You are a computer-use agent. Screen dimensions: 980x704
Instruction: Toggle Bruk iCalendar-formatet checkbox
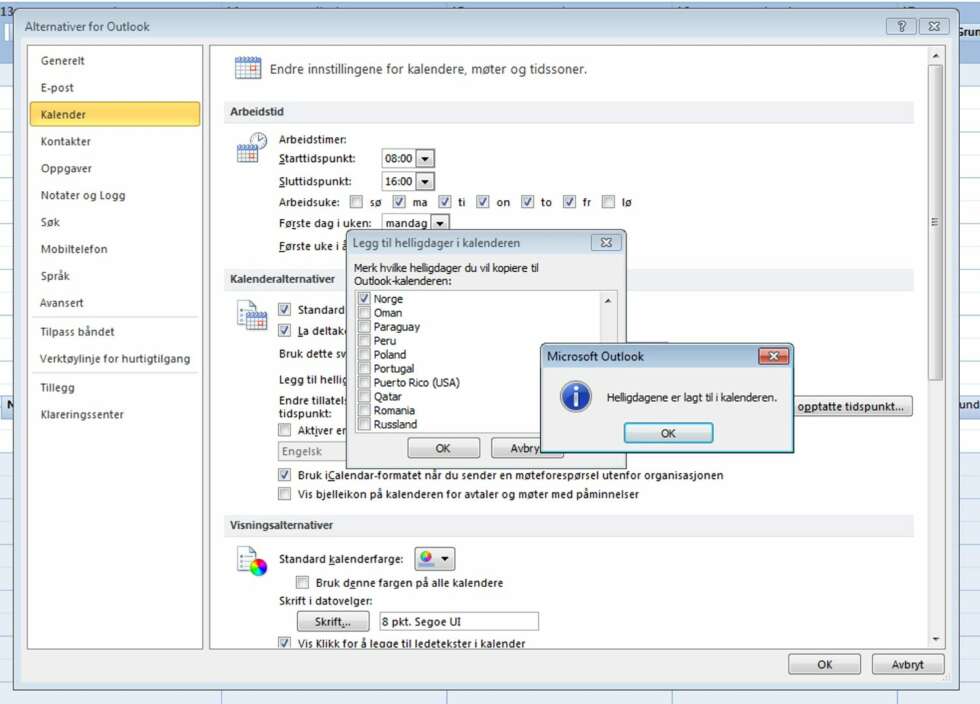(x=284, y=475)
